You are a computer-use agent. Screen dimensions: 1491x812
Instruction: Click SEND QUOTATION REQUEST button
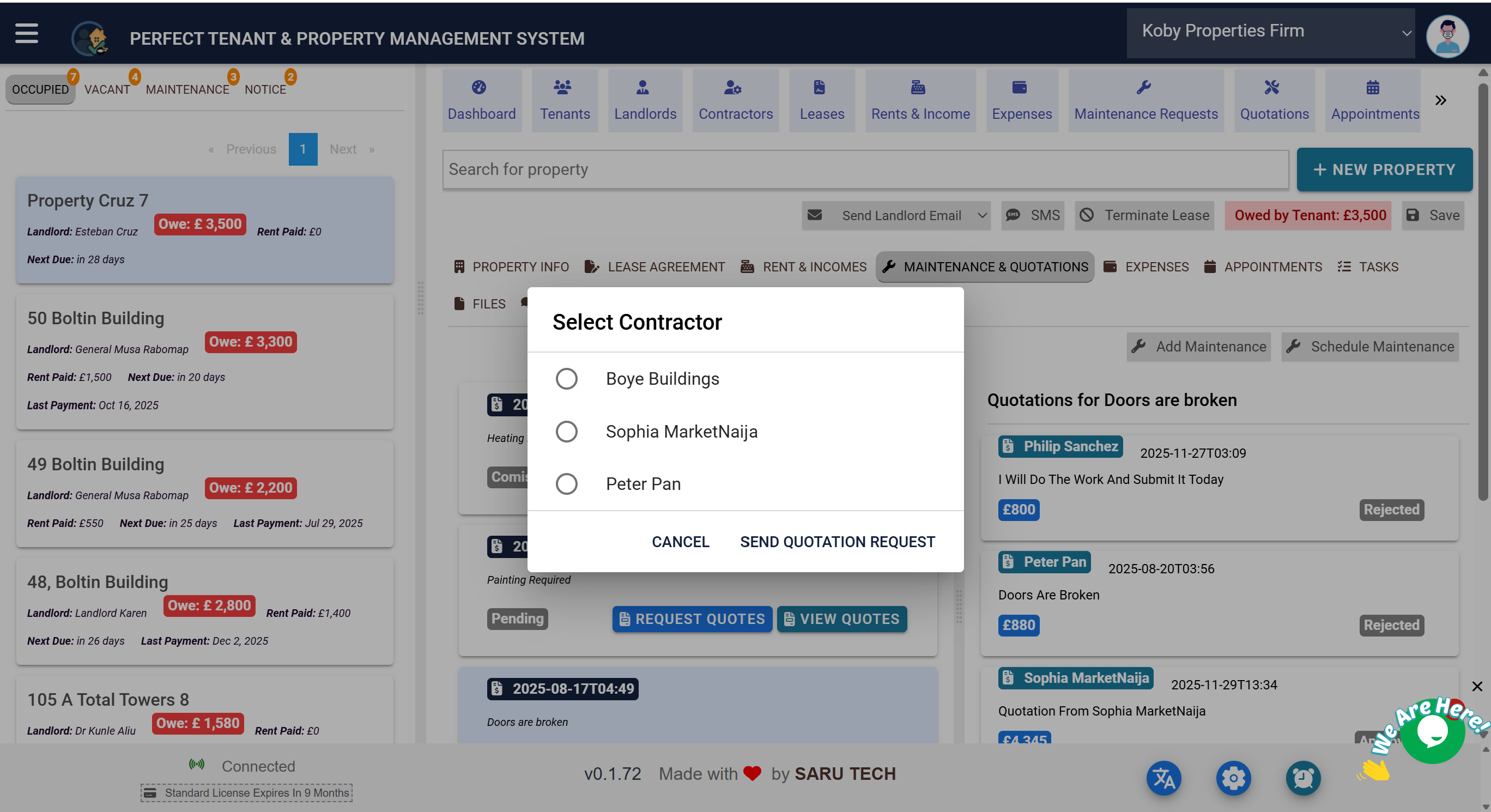[x=837, y=542]
